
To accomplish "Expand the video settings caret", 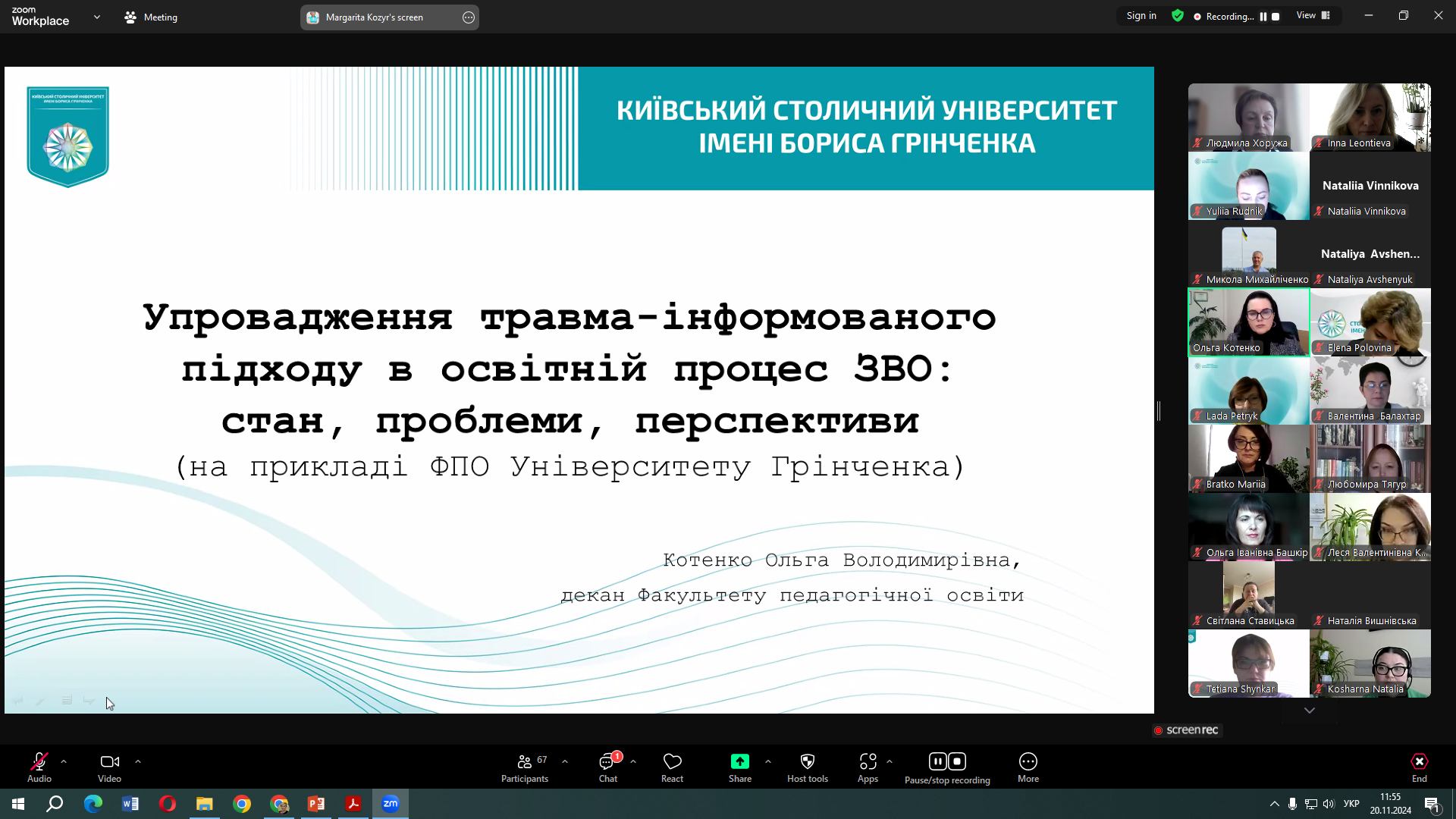I will [x=137, y=761].
